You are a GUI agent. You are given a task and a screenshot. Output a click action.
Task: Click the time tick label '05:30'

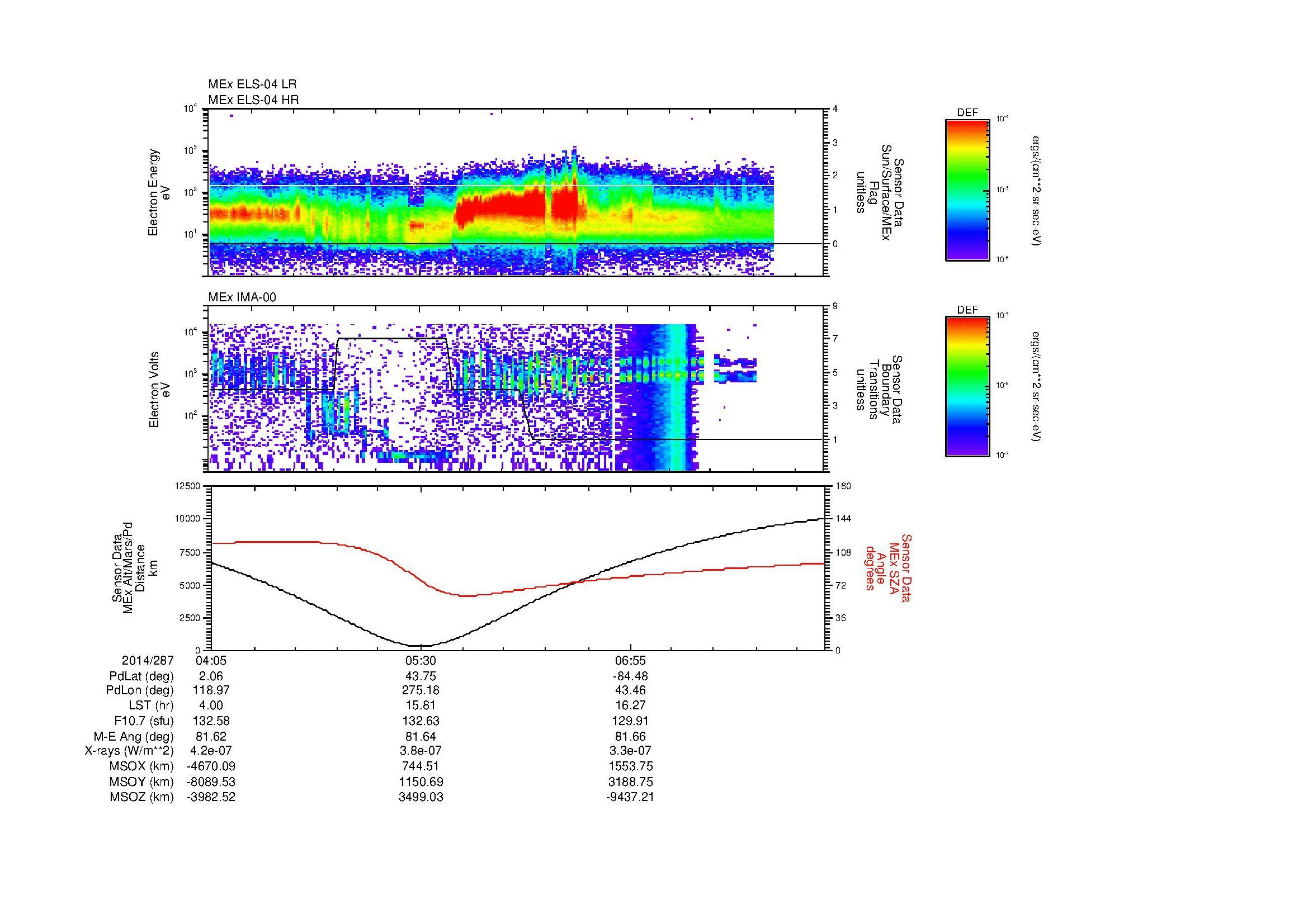pyautogui.click(x=421, y=661)
